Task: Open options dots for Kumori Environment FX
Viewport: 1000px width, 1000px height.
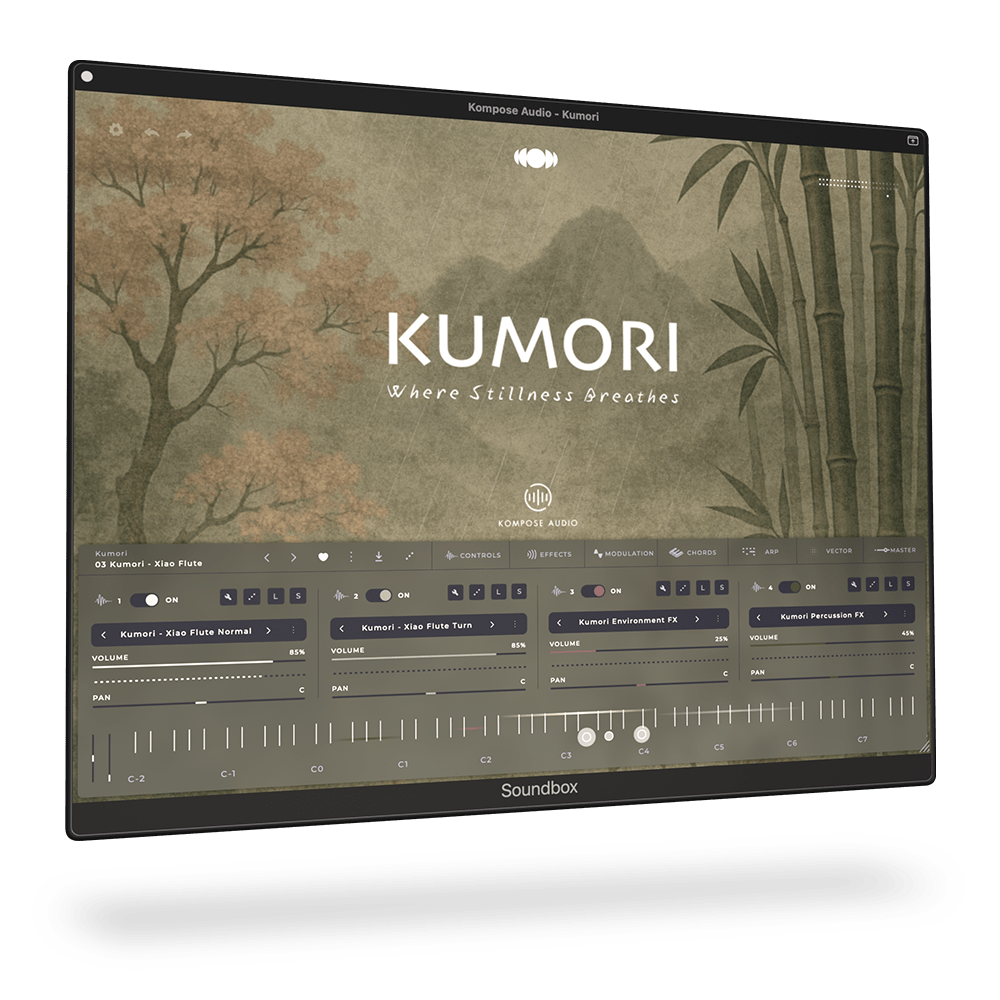Action: [x=718, y=619]
